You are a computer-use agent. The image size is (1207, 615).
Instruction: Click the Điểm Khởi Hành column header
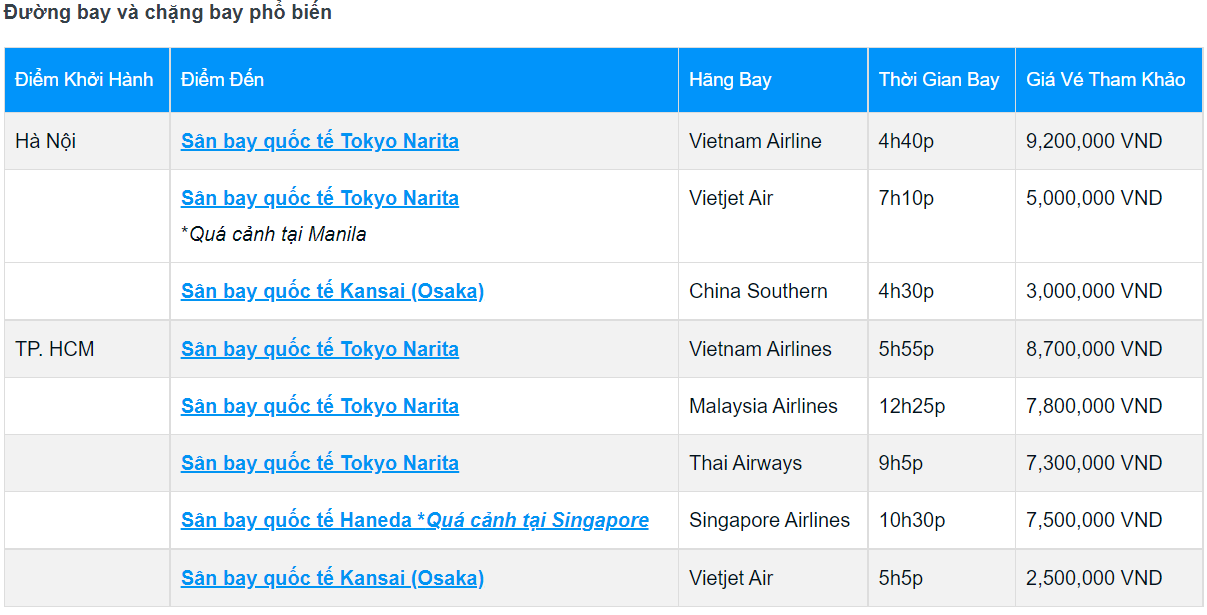click(85, 80)
